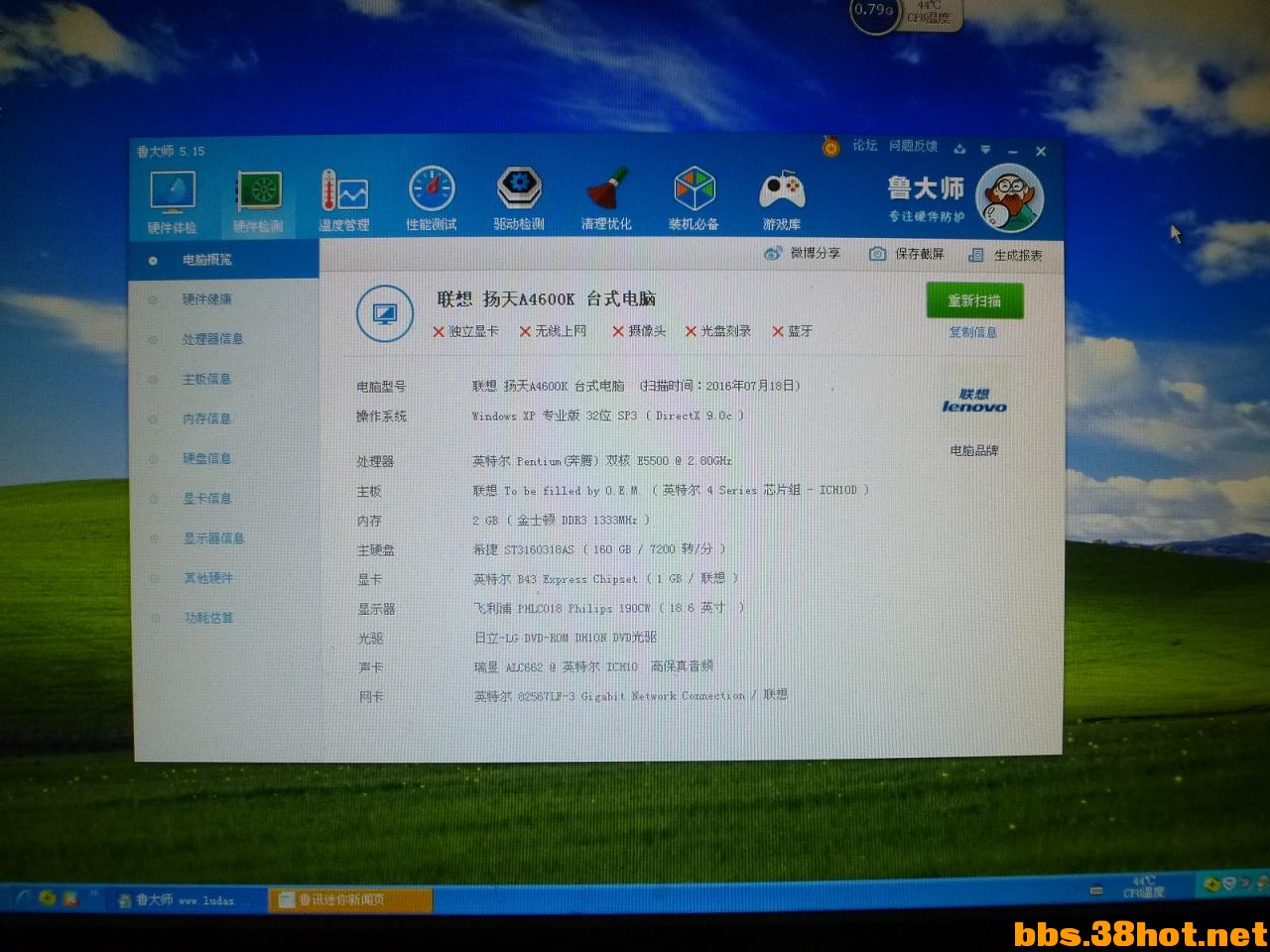Launch the 性能测试 performance test
Viewport: 1270px width, 952px height.
click(432, 200)
